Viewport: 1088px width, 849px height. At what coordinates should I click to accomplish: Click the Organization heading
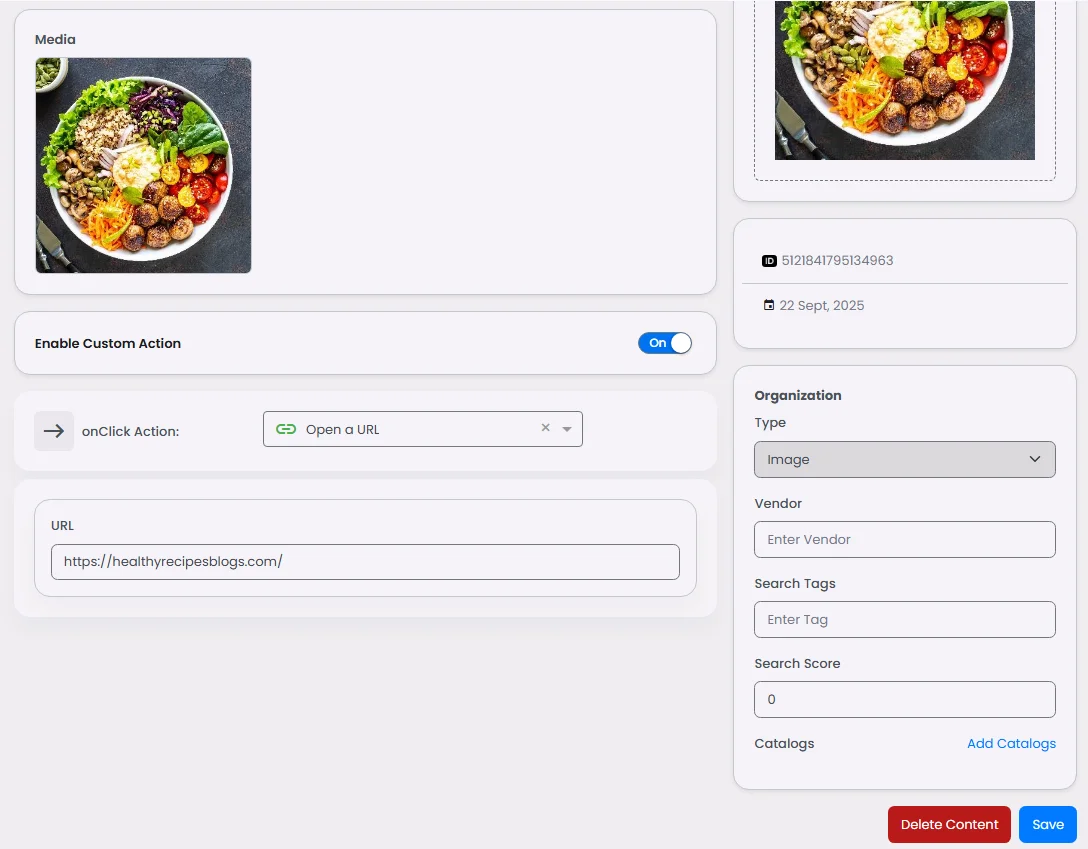tap(798, 395)
